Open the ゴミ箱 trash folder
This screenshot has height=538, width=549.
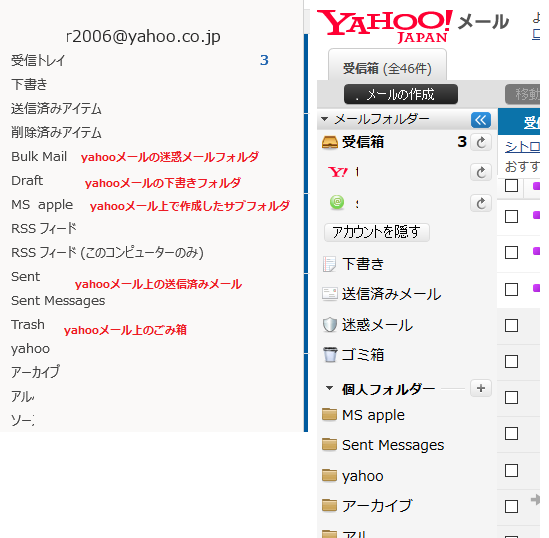pos(363,355)
